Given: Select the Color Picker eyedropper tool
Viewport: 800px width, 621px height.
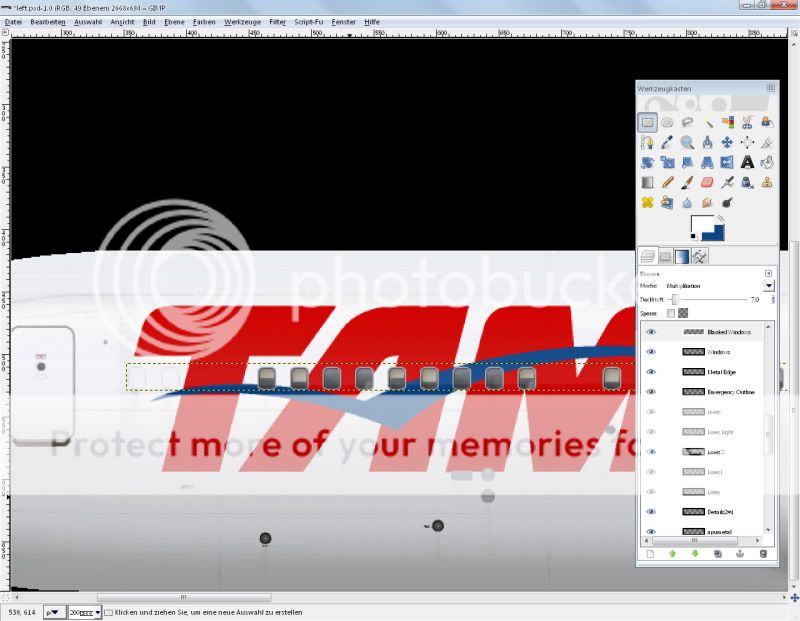Looking at the screenshot, I should 667,143.
